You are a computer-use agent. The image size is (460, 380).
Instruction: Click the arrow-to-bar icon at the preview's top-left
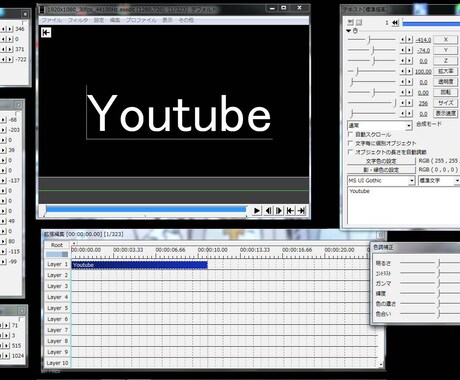coord(46,32)
